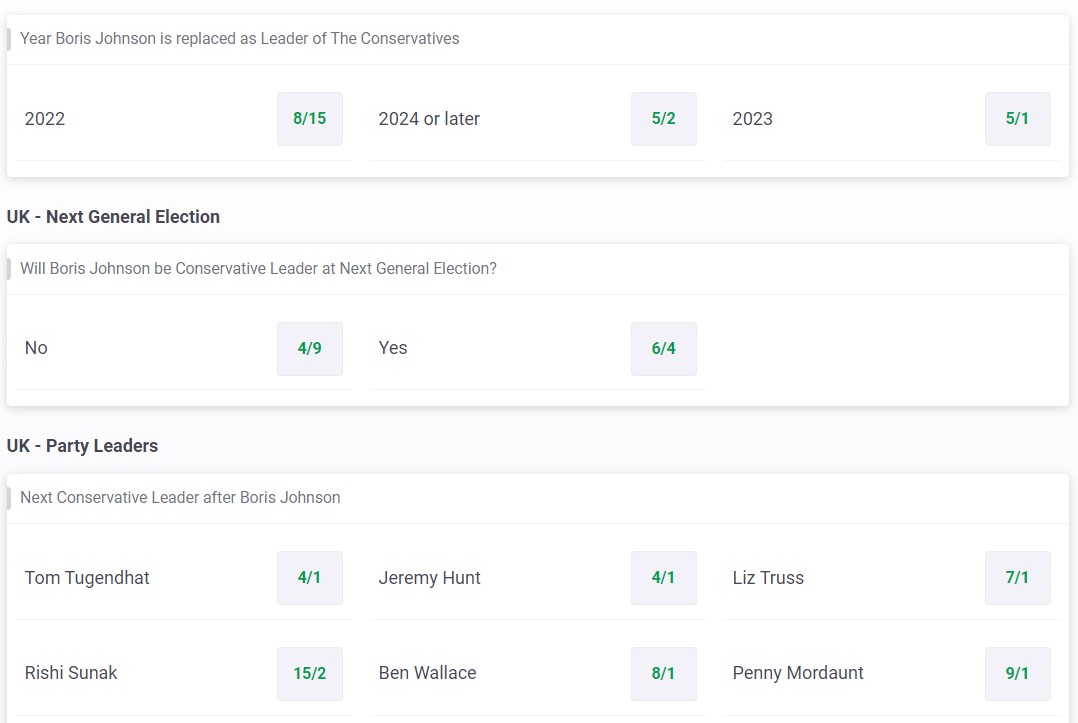This screenshot has height=723, width=1078.
Task: Choose Tom Tugendhat 4/1 odds
Action: pos(309,578)
